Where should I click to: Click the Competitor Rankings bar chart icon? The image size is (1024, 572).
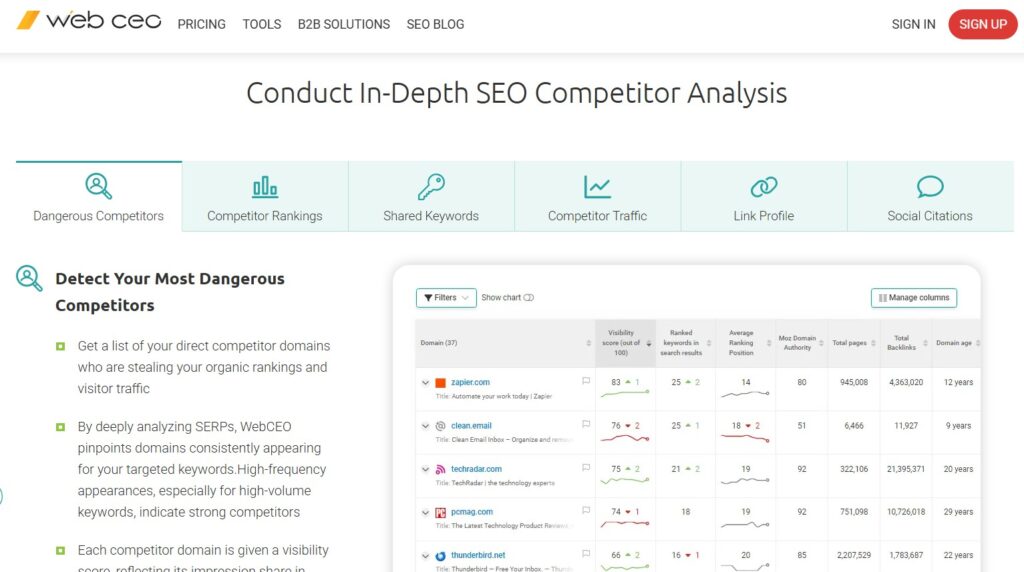click(265, 186)
